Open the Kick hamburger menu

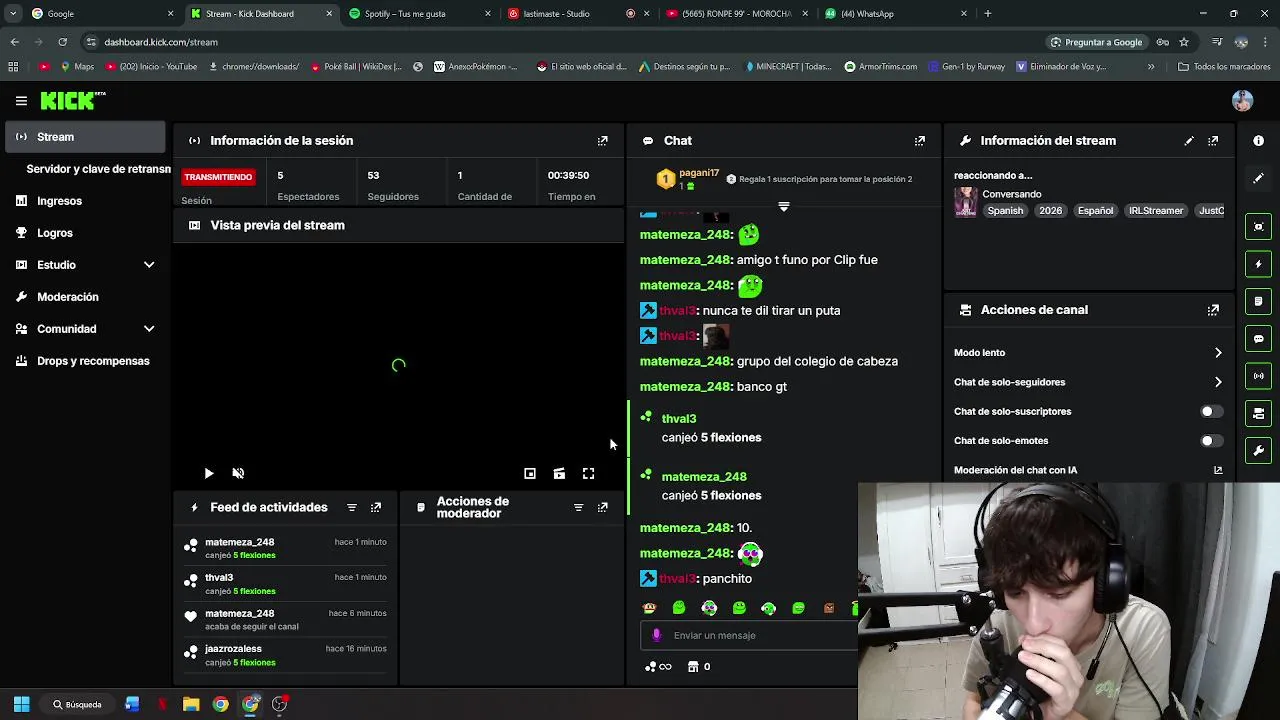[21, 101]
